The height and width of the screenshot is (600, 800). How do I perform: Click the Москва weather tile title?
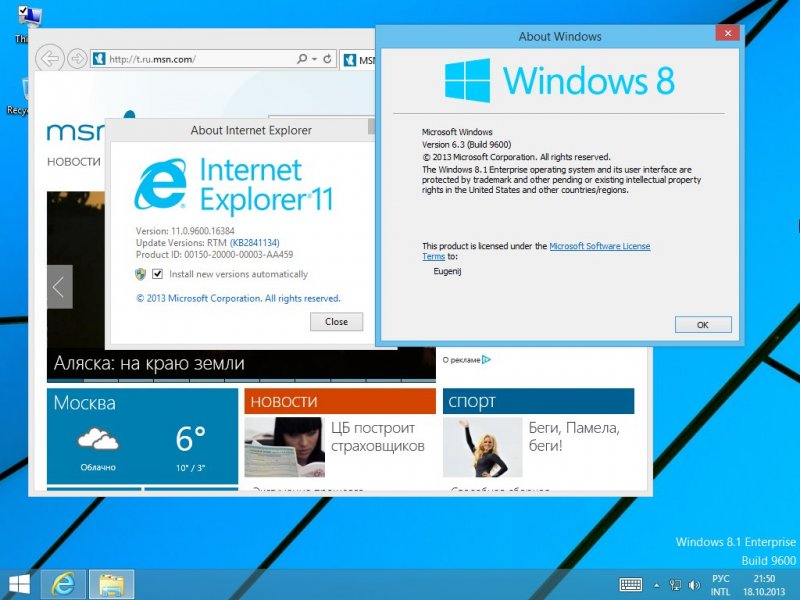(85, 403)
